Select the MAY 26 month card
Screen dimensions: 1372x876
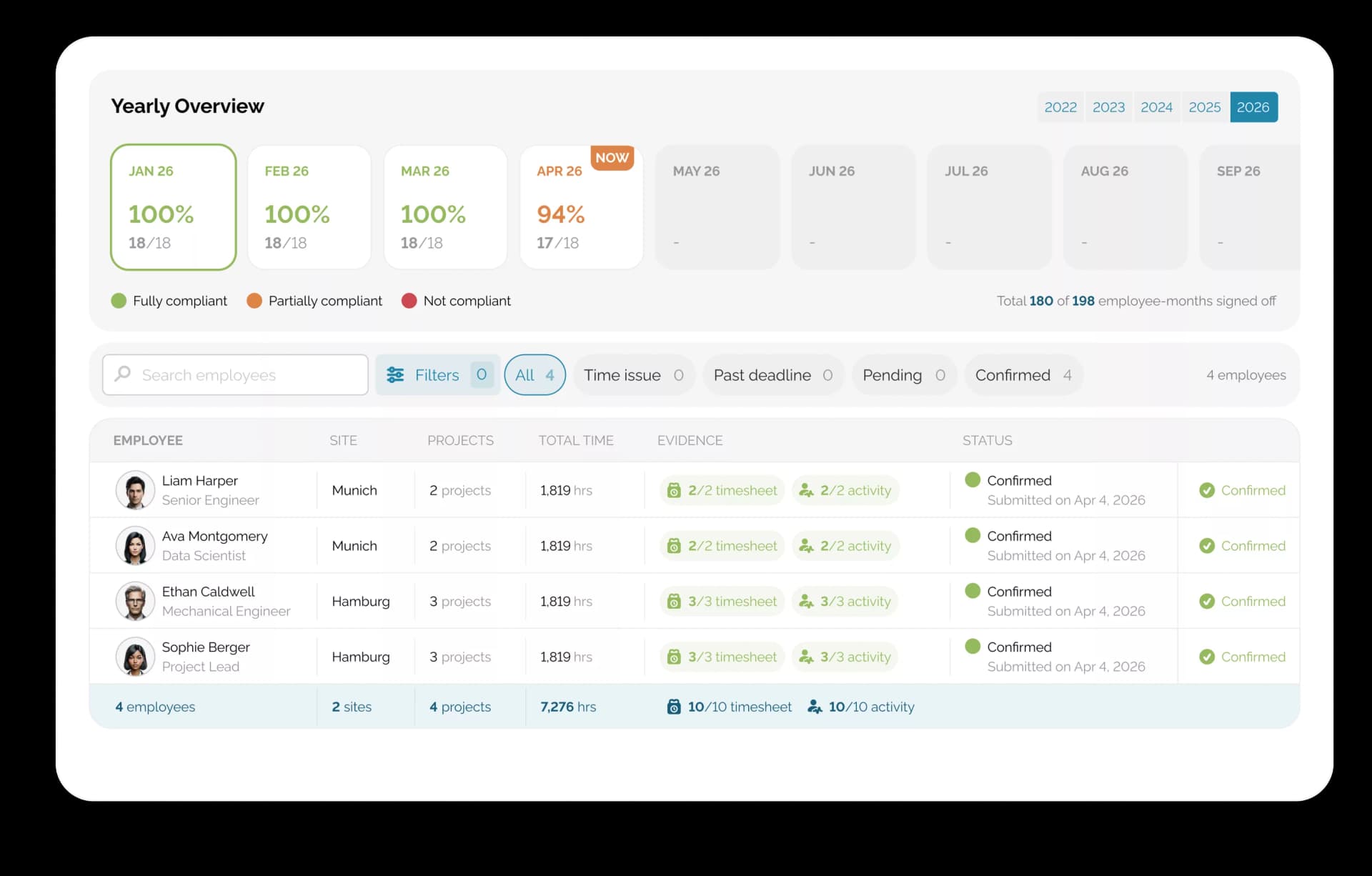(x=717, y=207)
